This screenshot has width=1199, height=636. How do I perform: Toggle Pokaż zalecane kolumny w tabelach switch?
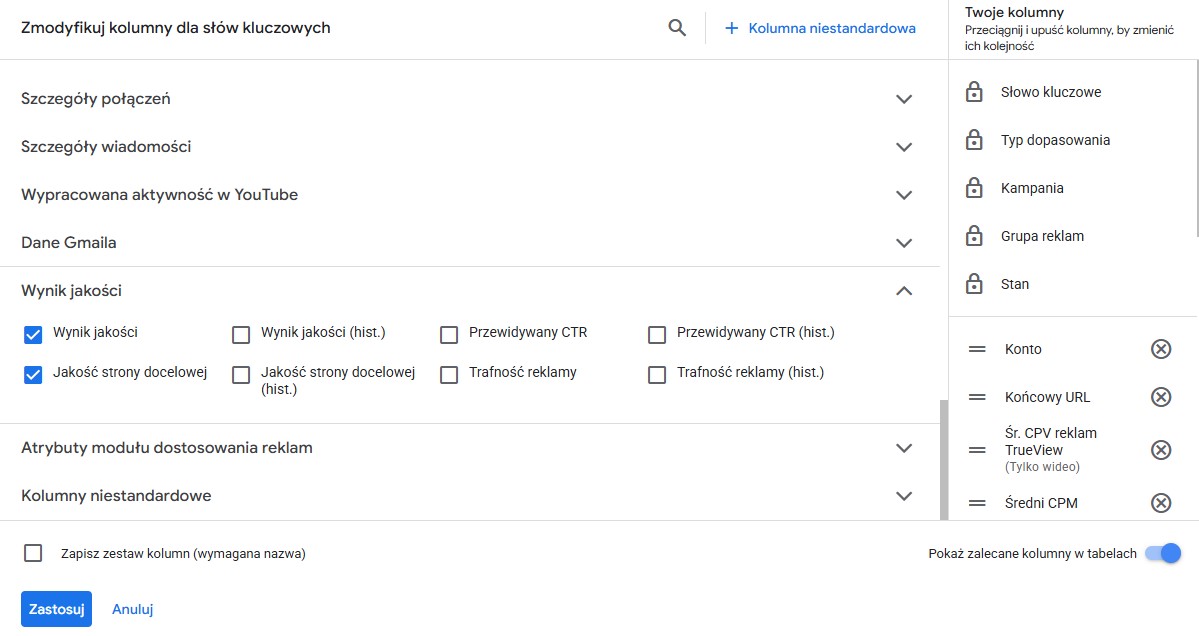(1162, 553)
